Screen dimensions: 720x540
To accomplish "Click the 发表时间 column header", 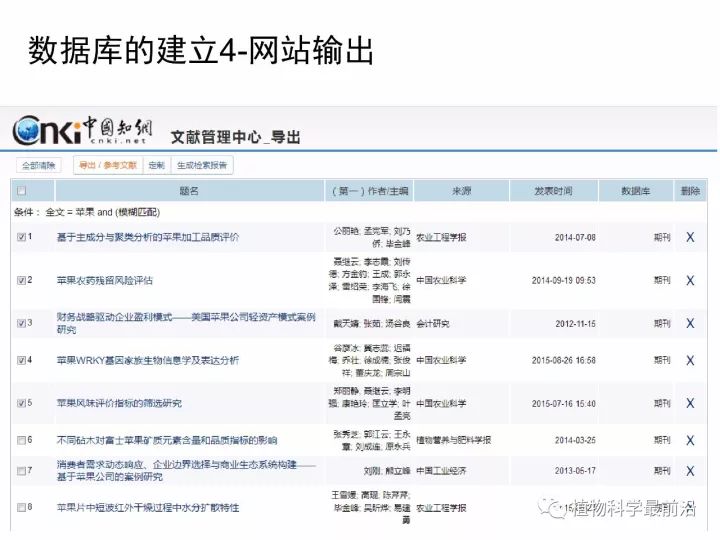I will click(x=553, y=191).
